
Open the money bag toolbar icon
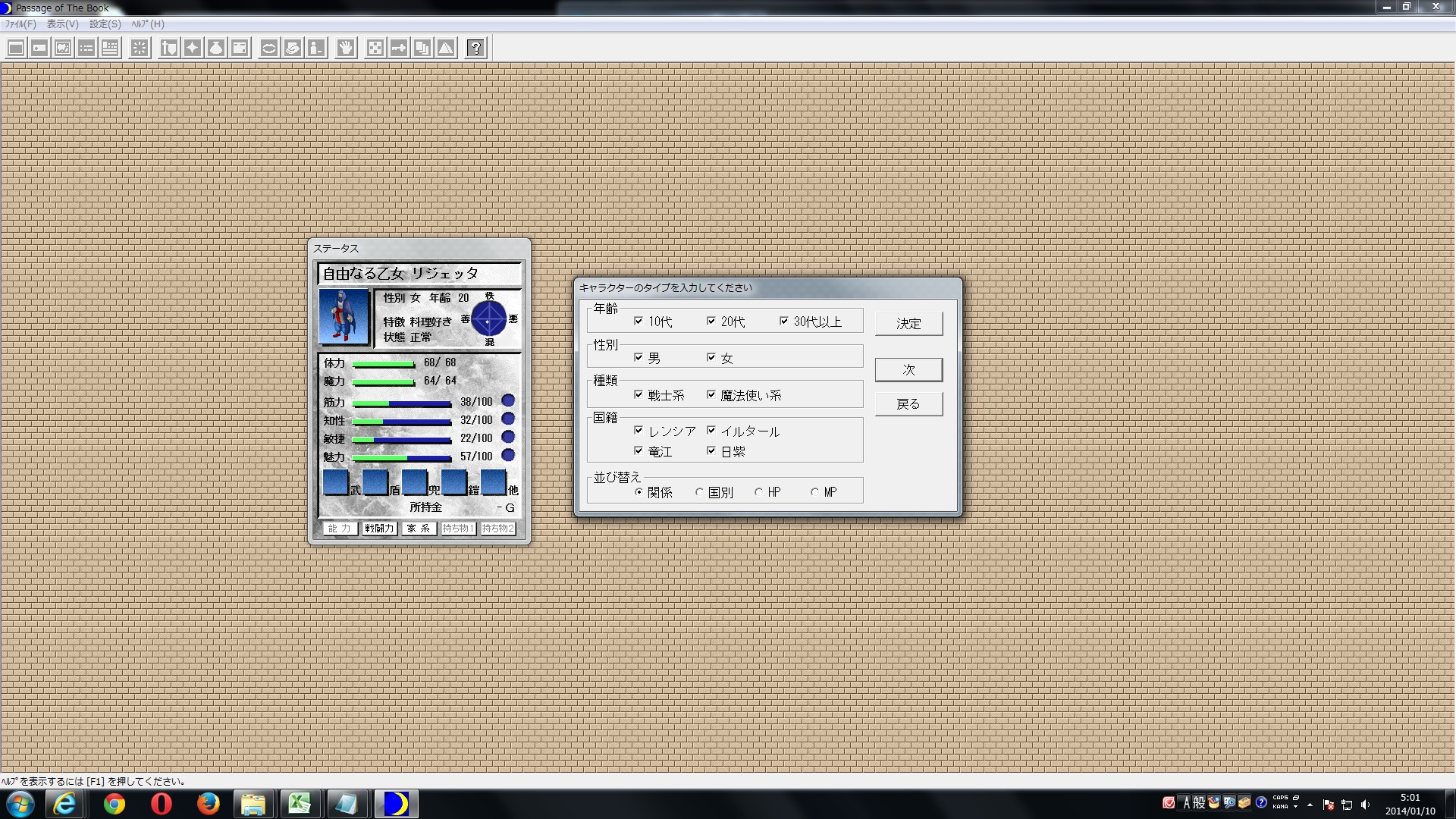coord(215,47)
